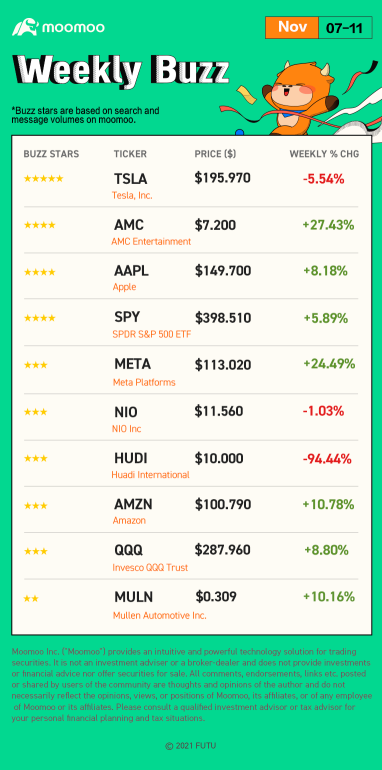Click the two-star rating beside MULN
382x770 pixels.
click(x=31, y=599)
